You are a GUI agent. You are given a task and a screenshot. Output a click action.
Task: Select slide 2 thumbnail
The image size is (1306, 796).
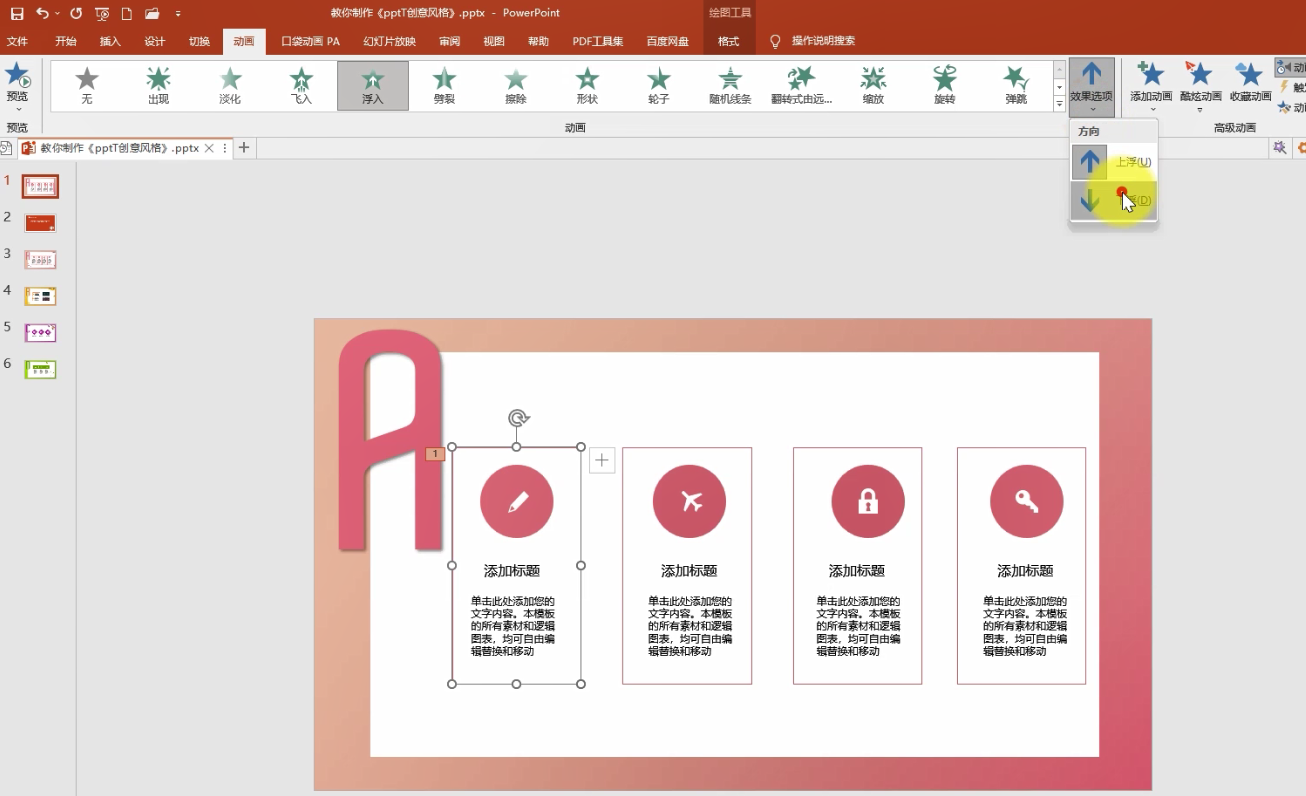pos(41,223)
